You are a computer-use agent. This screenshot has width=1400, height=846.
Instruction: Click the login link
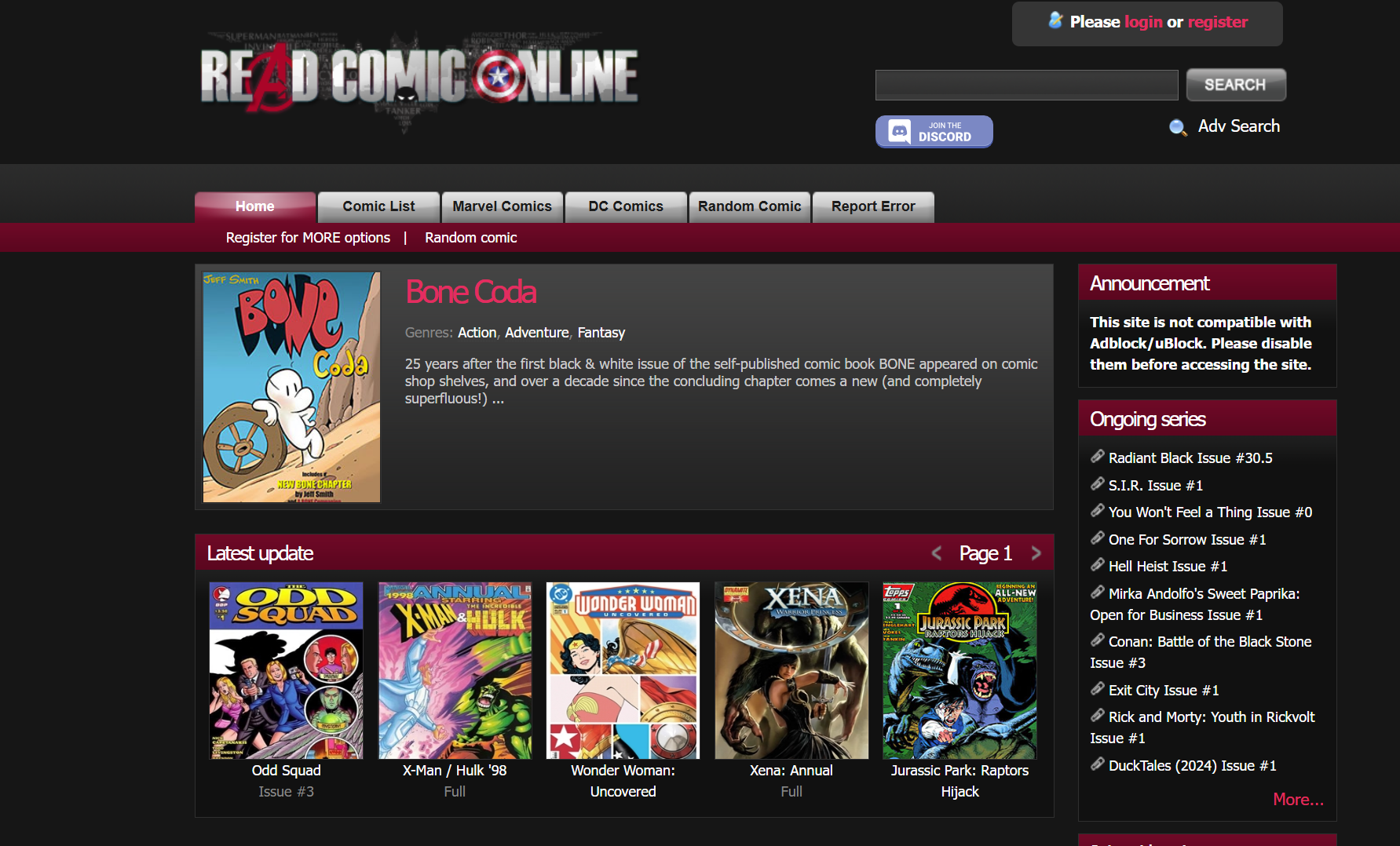[x=1143, y=22]
